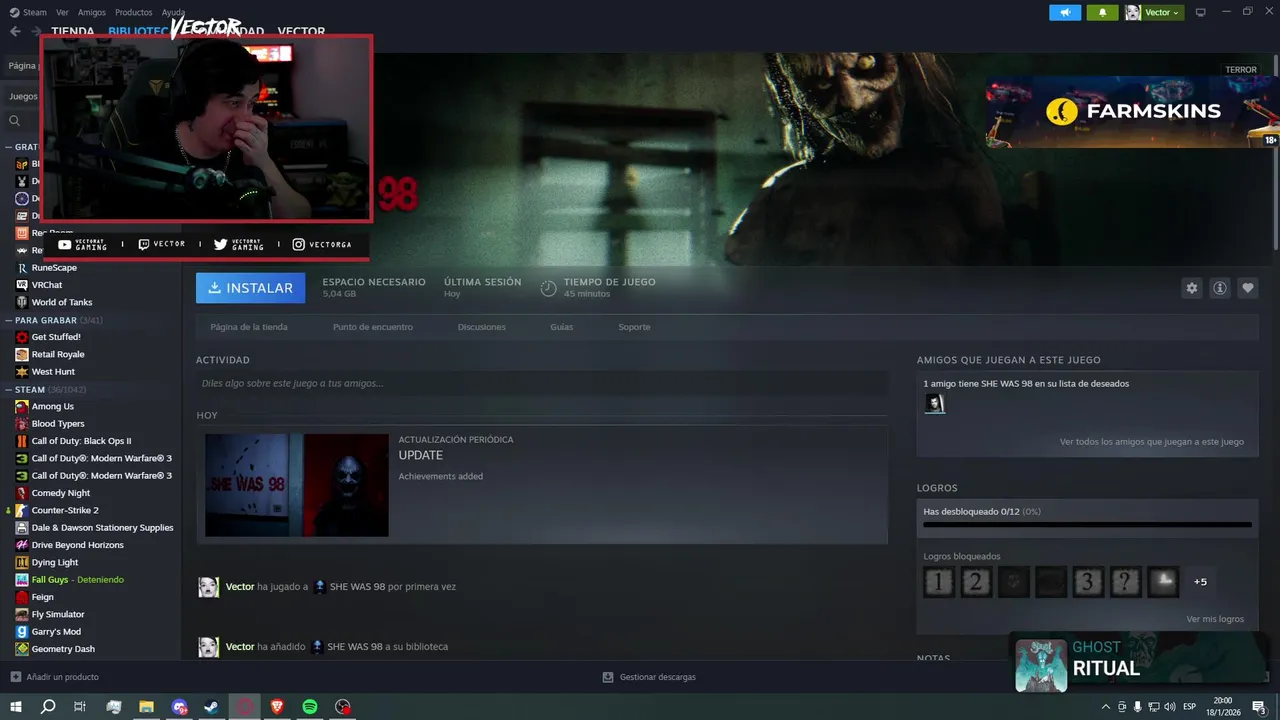Image resolution: width=1280 pixels, height=720 pixels.
Task: Open the Soporte tab
Action: tap(634, 327)
